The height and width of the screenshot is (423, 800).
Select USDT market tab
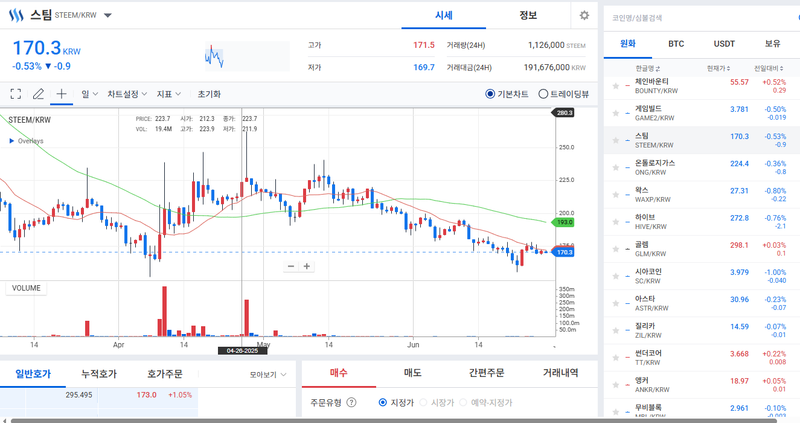click(724, 44)
